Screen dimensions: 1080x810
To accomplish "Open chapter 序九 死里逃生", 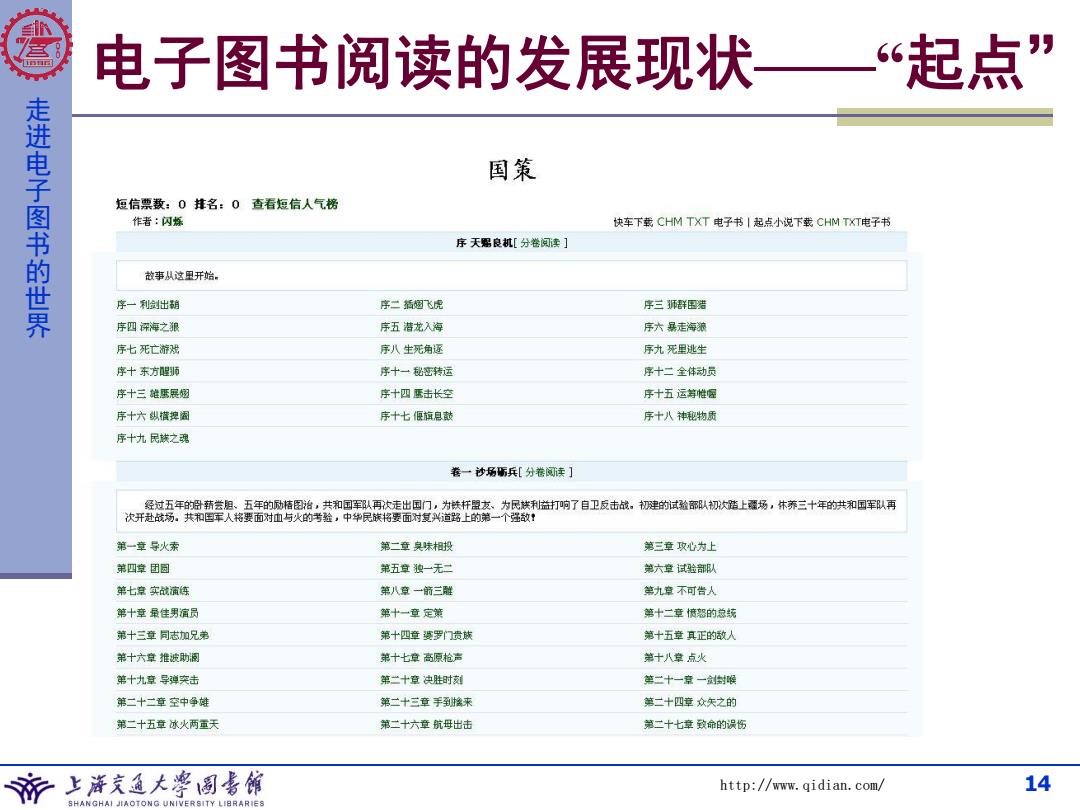I will pos(675,349).
